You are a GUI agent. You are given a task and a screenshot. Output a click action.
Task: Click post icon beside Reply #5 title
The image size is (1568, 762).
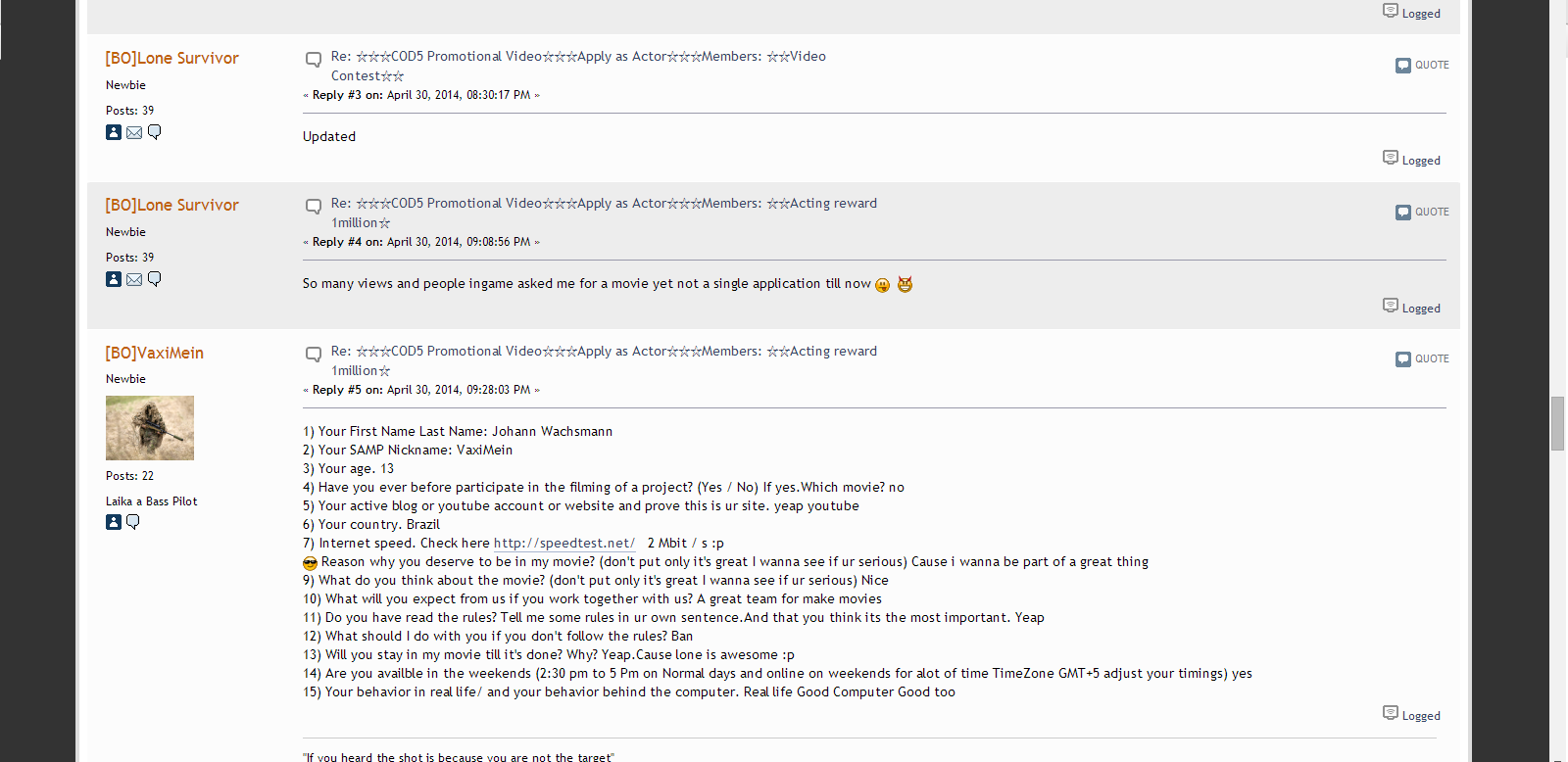coord(314,355)
